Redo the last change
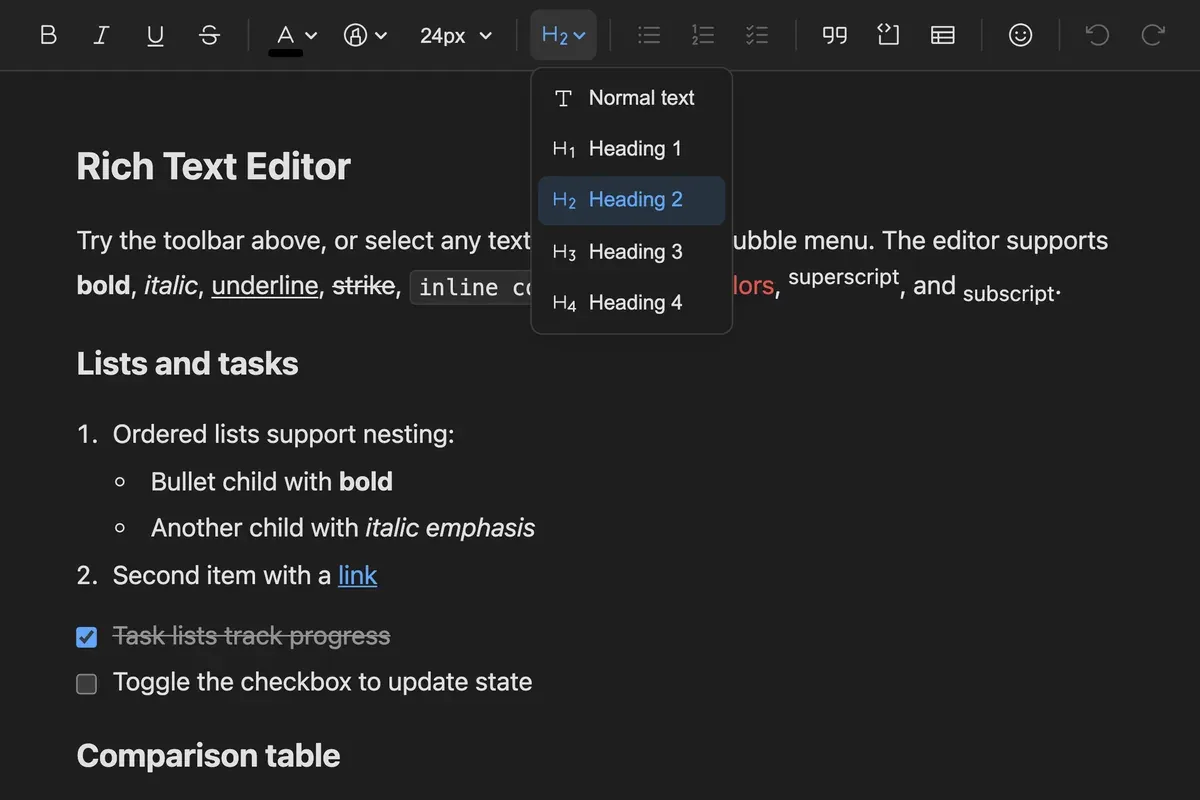 point(1152,35)
